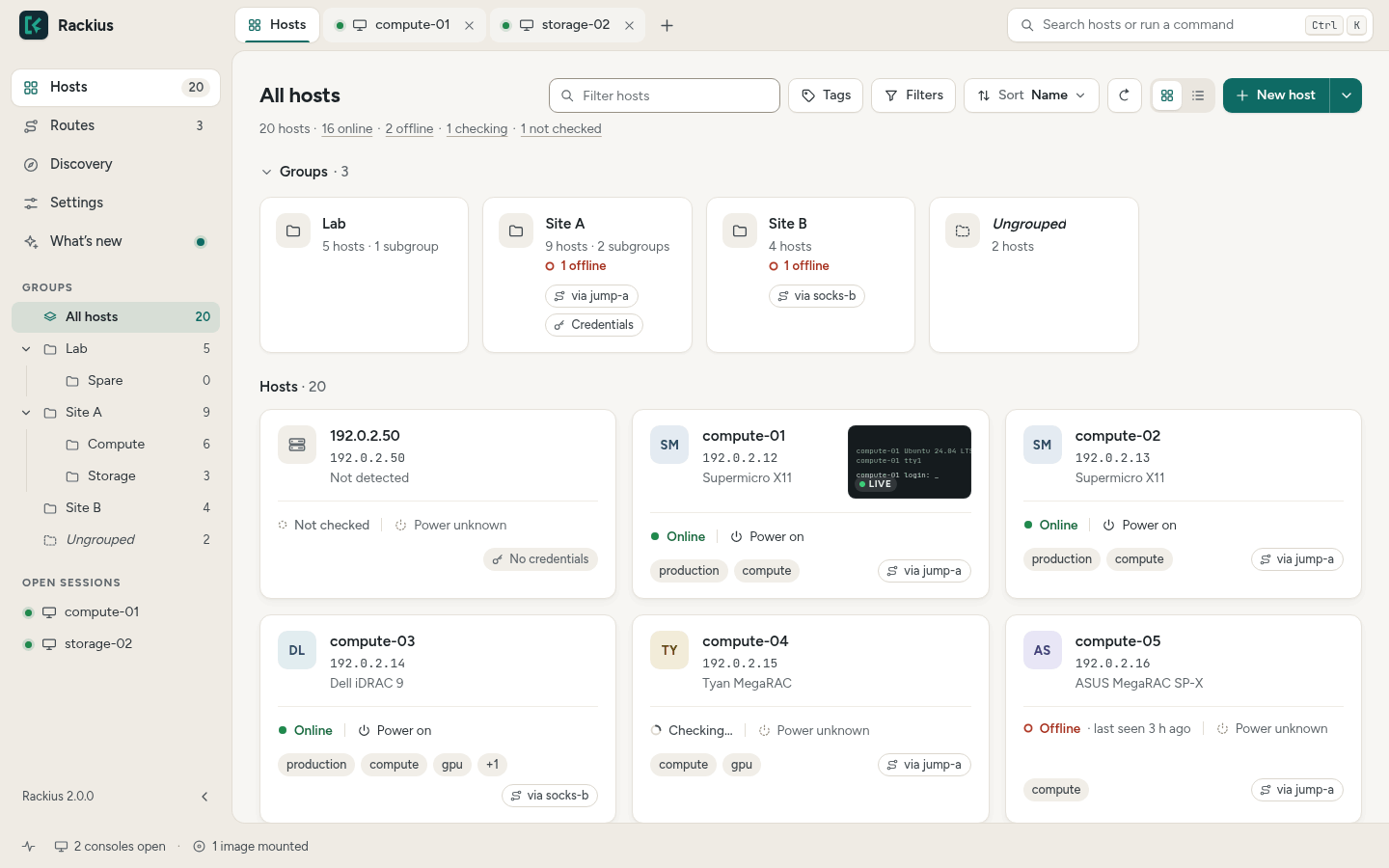Screen dimensions: 1389x868
Task: Click the AS avatar on compute-05 card
Action: pyautogui.click(x=1043, y=650)
